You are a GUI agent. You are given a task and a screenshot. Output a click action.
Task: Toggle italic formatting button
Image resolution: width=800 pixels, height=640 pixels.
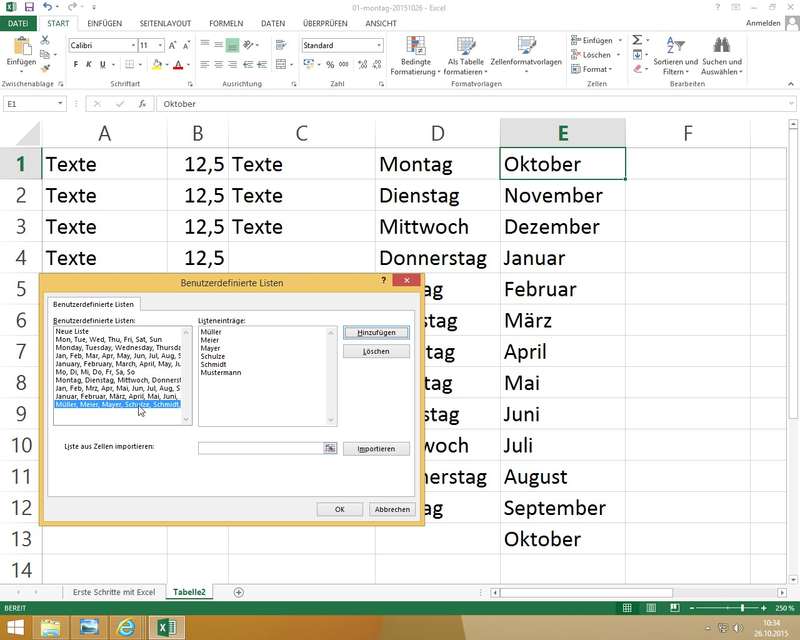click(90, 65)
